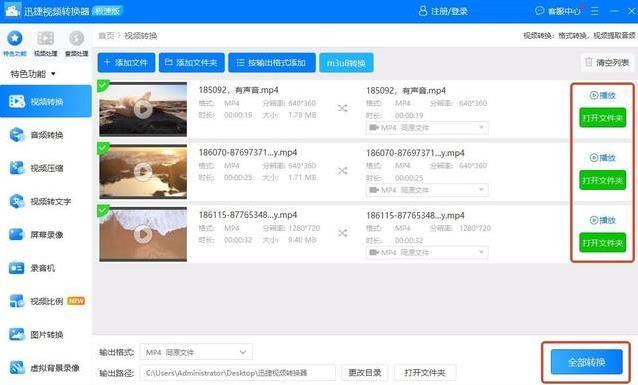Click 按输出格式添加 button
This screenshot has width=638, height=385.
tap(271, 63)
